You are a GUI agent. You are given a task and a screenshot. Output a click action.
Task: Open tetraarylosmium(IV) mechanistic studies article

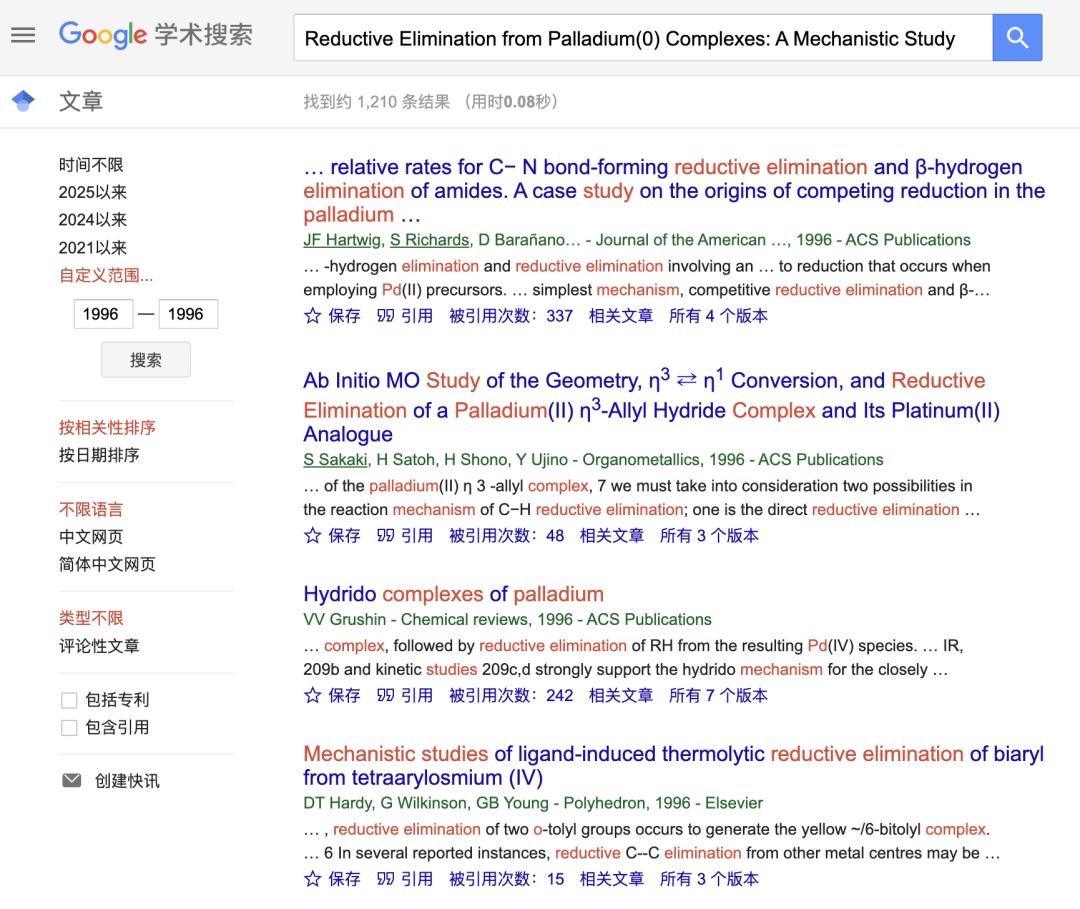tap(673, 766)
